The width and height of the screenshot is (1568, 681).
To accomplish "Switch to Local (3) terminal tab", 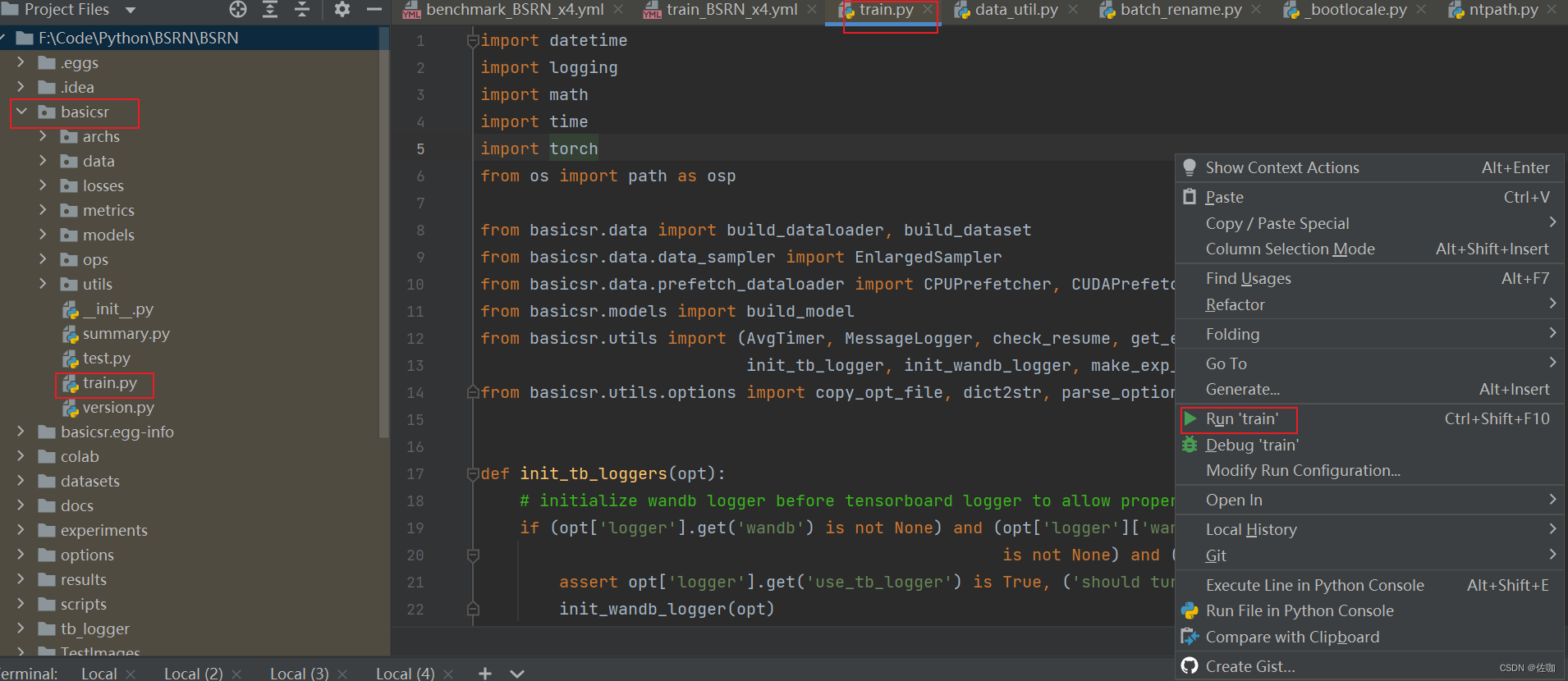I will [x=300, y=673].
